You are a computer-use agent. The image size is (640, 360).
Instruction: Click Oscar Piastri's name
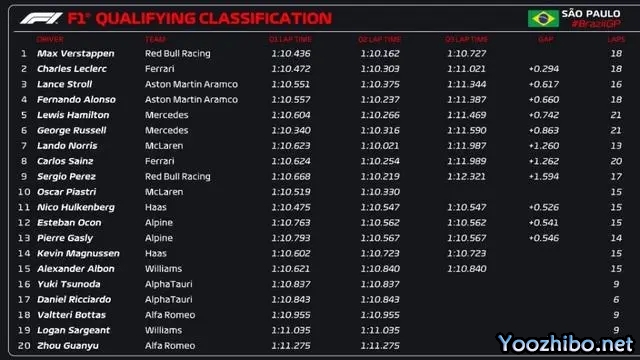click(67, 192)
